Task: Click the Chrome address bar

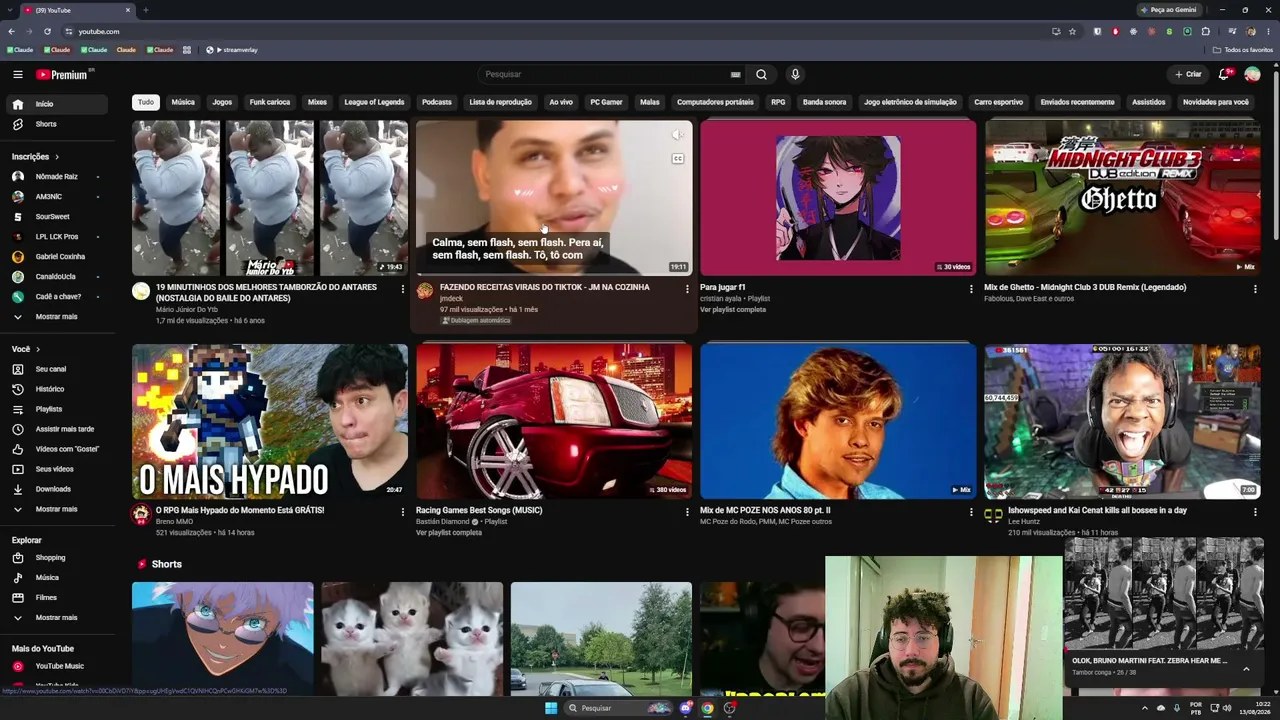Action: [x=560, y=31]
